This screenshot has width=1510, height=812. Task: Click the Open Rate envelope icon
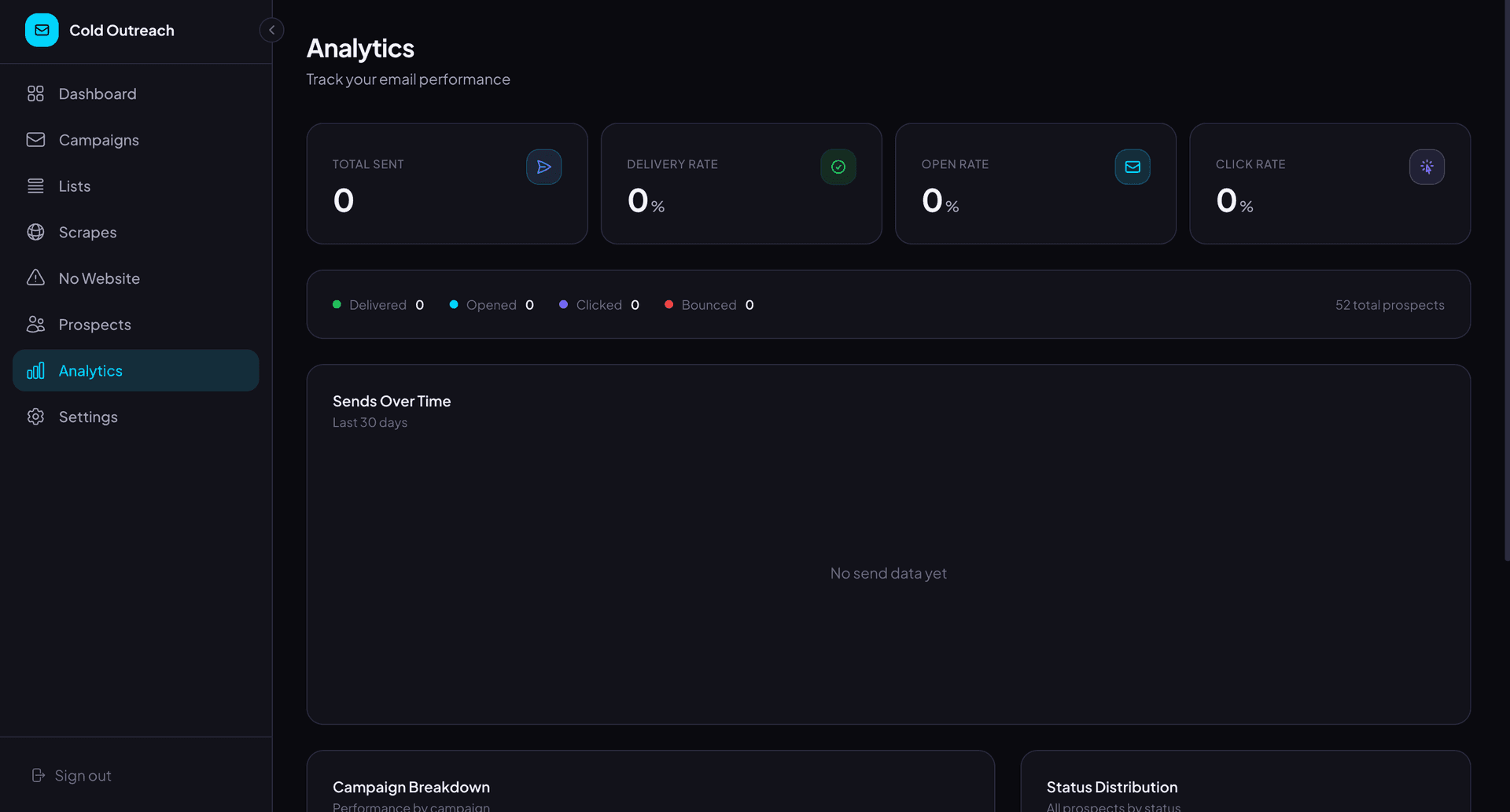(x=1132, y=167)
